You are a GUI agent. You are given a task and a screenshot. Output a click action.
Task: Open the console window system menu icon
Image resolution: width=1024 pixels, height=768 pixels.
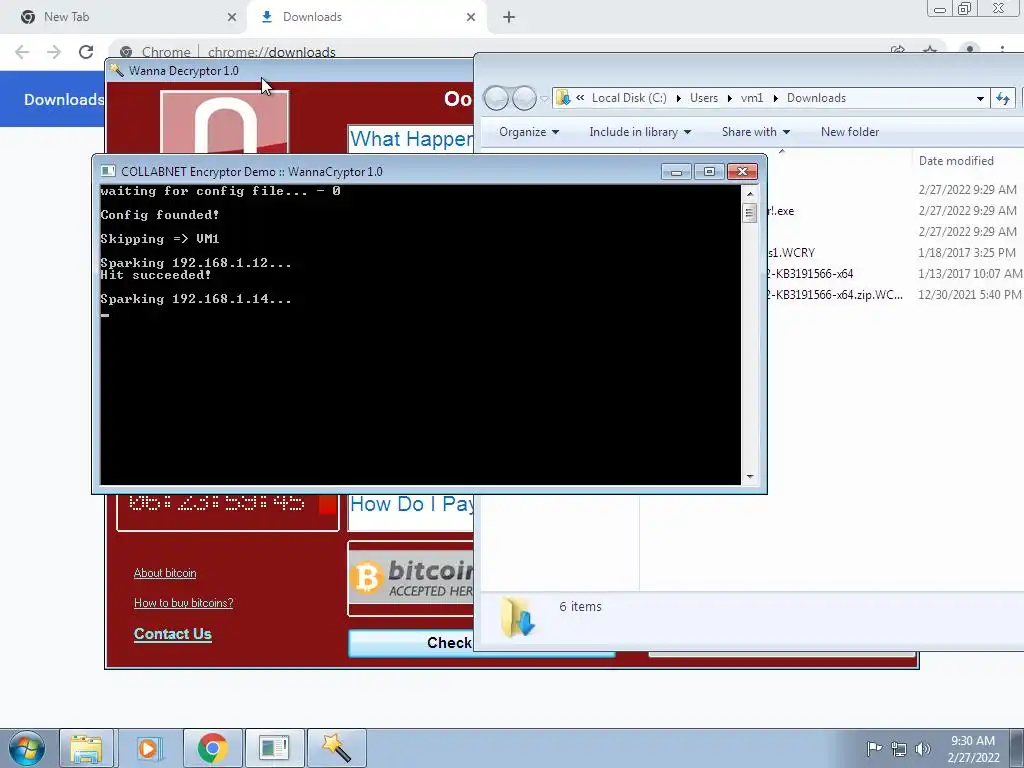tap(108, 171)
